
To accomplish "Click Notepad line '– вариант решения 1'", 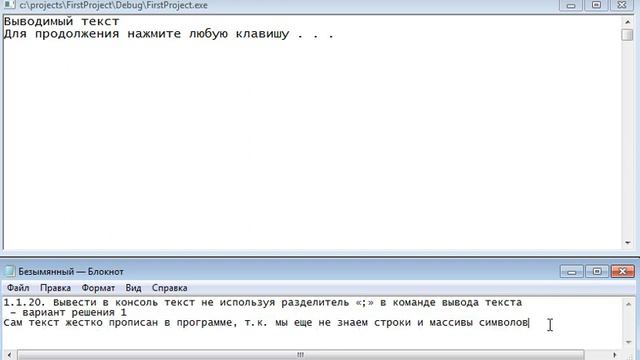I will tap(68, 313).
